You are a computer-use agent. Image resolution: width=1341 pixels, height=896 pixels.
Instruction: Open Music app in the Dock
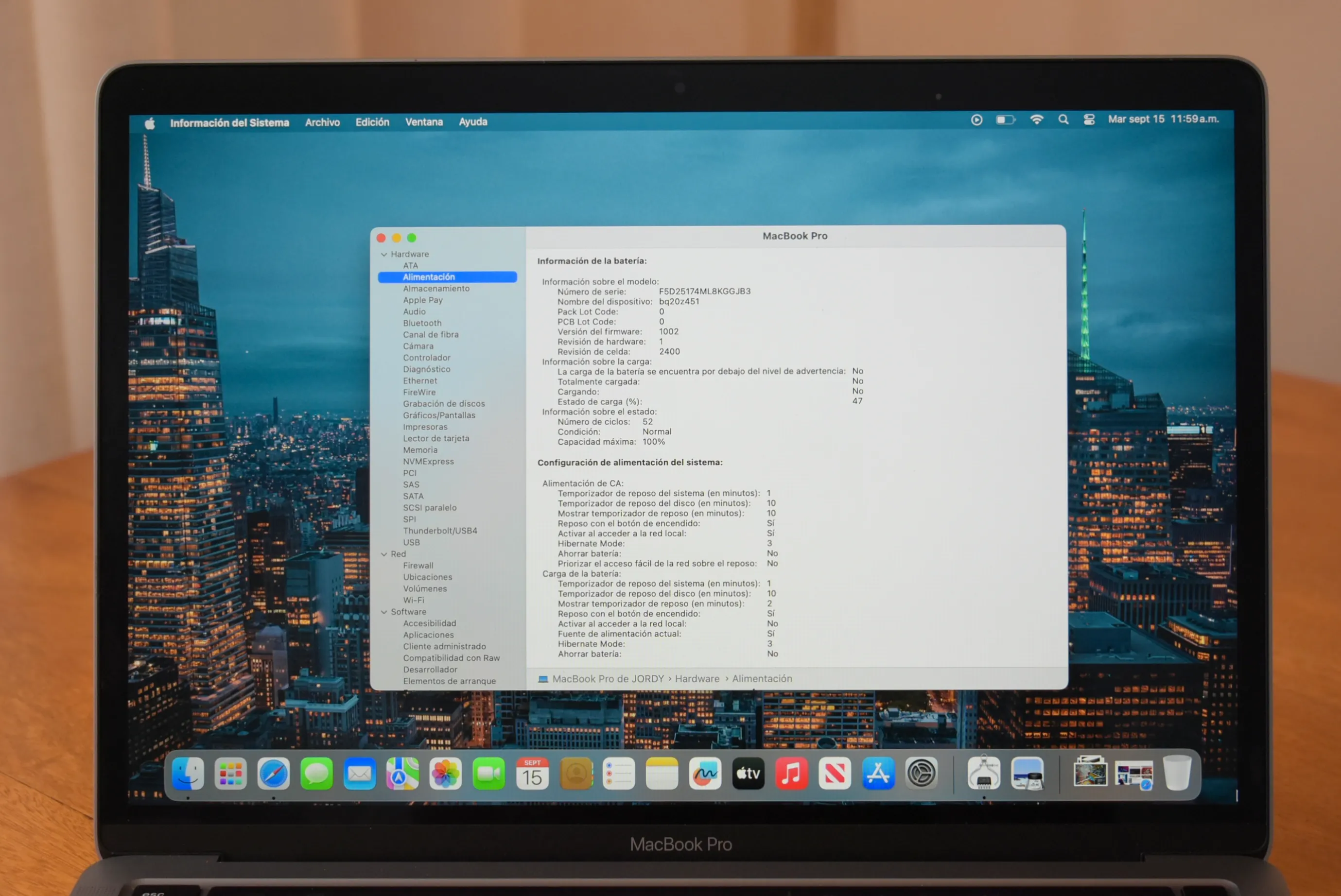point(792,774)
